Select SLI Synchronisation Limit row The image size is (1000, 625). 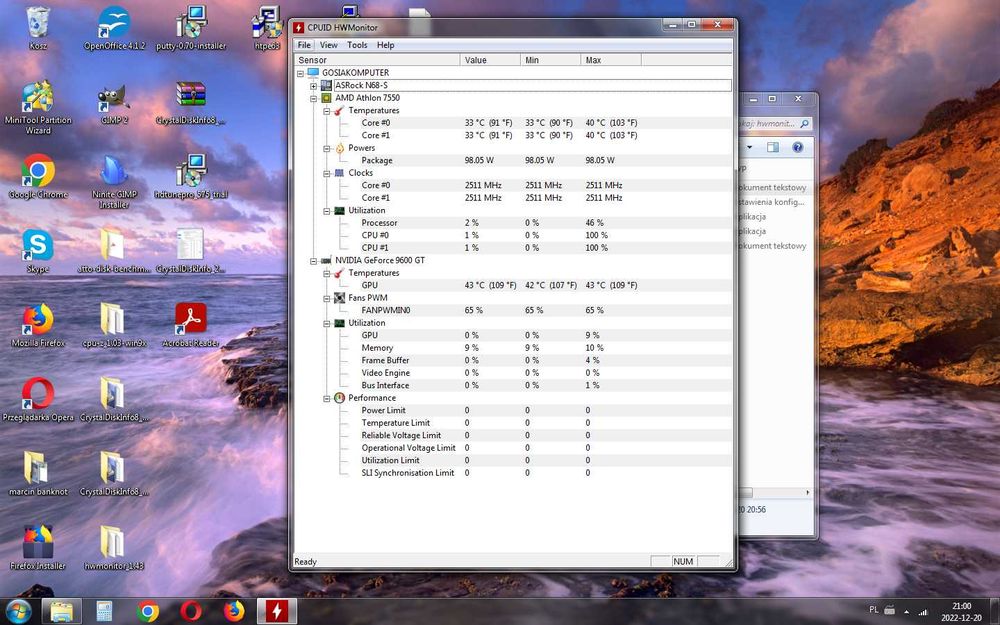click(513, 473)
